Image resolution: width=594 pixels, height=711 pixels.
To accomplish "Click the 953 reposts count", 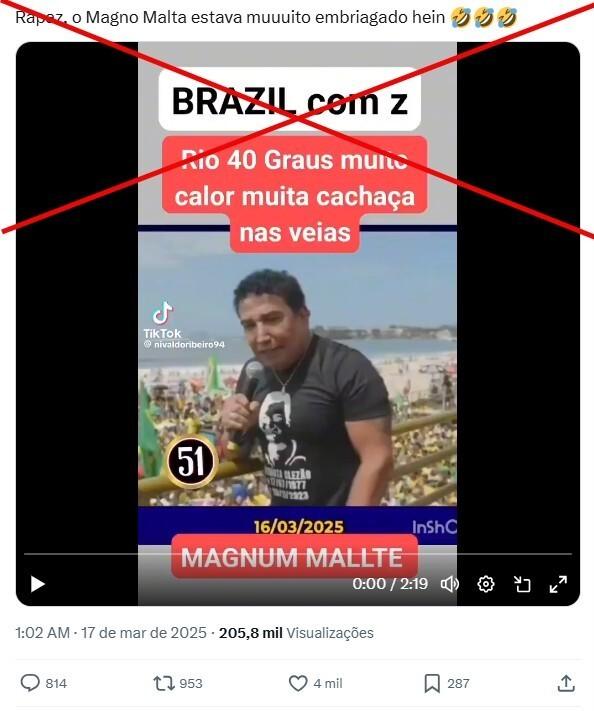I will coord(191,683).
